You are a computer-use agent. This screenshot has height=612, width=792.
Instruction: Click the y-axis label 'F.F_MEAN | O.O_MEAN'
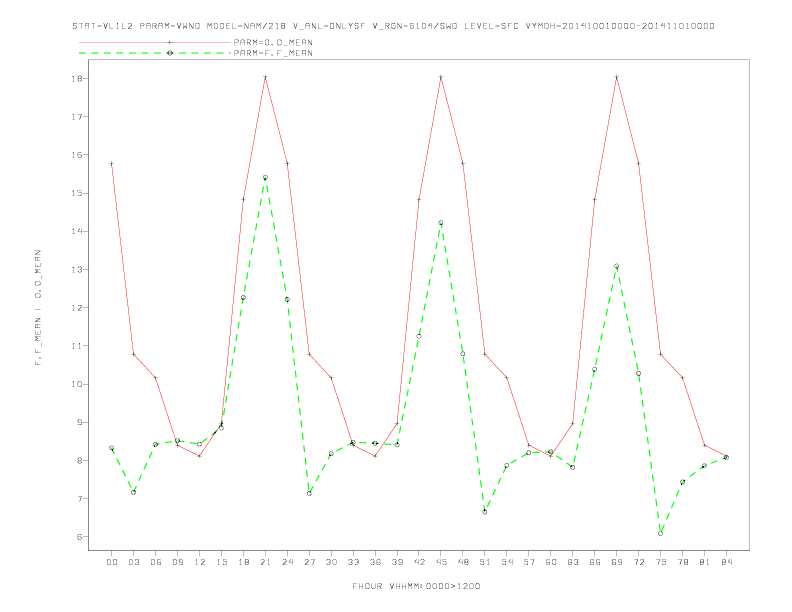[38, 308]
